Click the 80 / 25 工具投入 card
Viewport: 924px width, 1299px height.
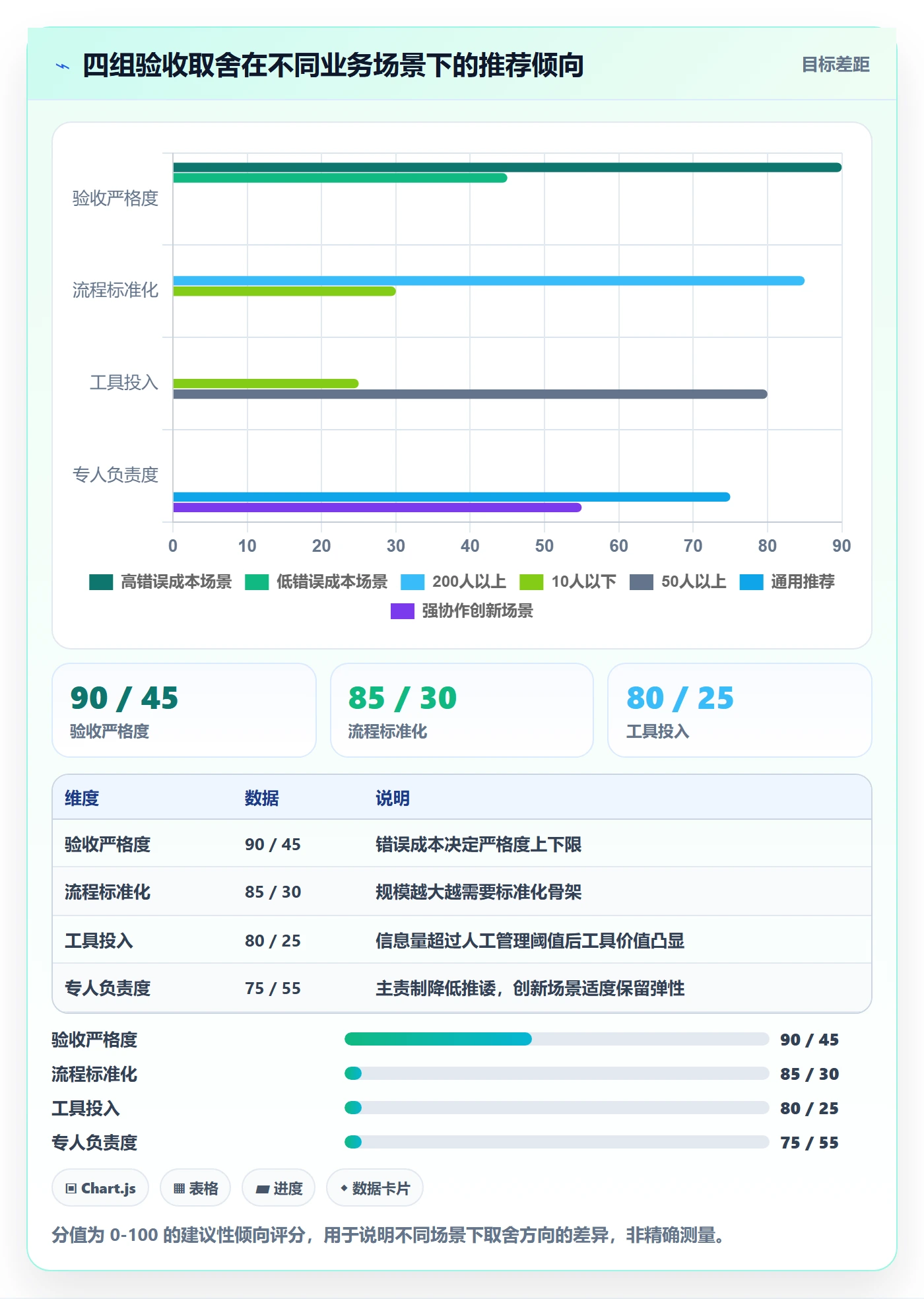740,710
